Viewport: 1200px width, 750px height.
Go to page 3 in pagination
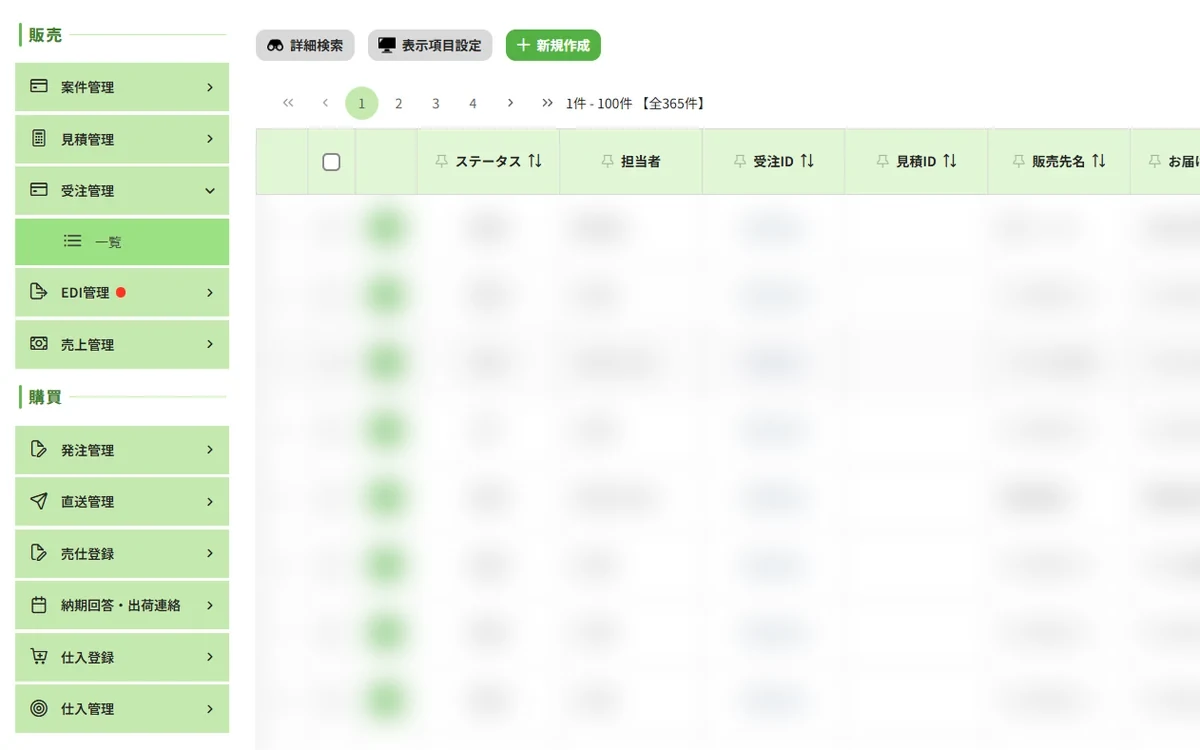point(436,103)
